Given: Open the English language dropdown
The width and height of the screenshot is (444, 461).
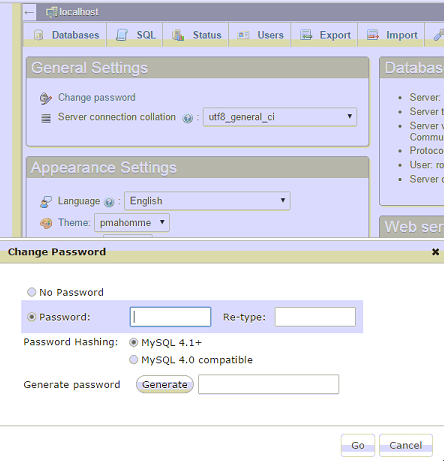Looking at the screenshot, I should [x=207, y=201].
